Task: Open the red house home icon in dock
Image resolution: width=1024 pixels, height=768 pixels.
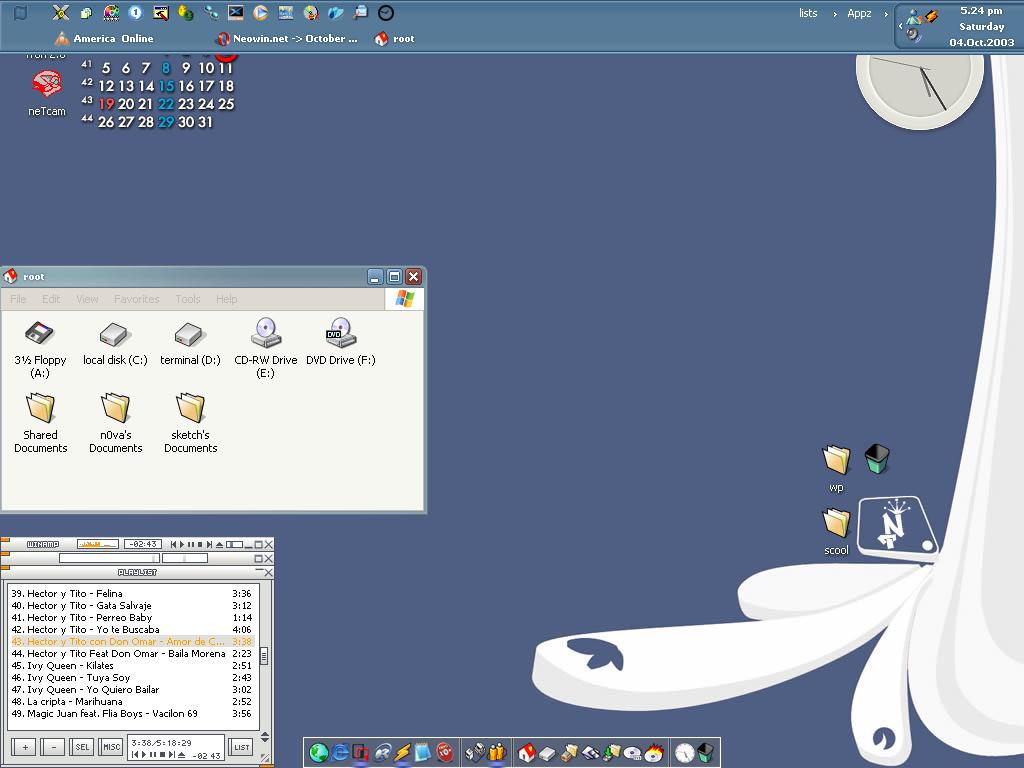Action: (527, 753)
